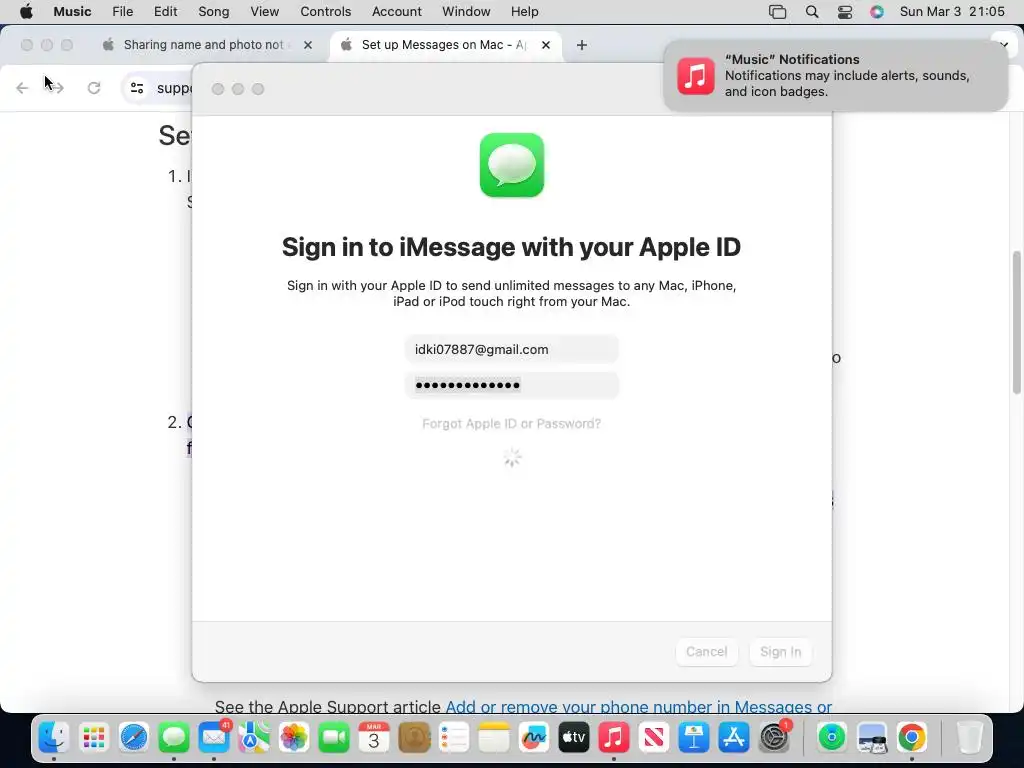Open Maps from the Dock
Viewport: 1024px width, 768px height.
(x=254, y=737)
